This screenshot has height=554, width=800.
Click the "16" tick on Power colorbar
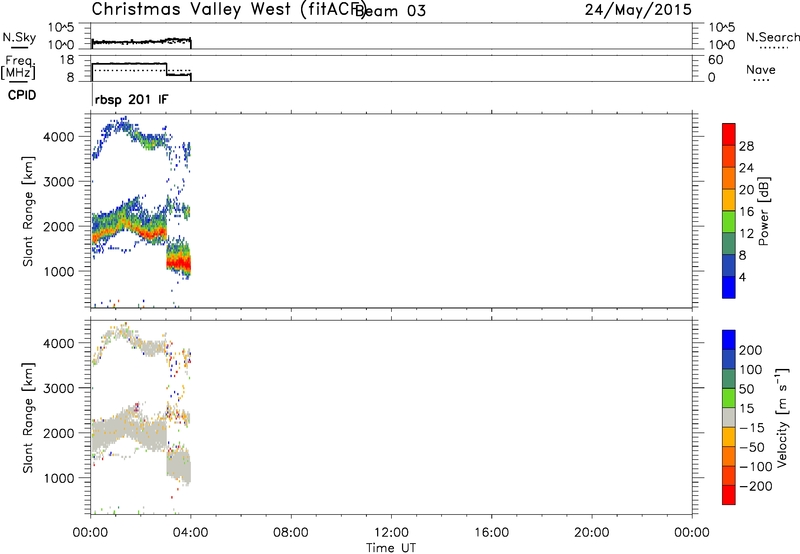[746, 212]
